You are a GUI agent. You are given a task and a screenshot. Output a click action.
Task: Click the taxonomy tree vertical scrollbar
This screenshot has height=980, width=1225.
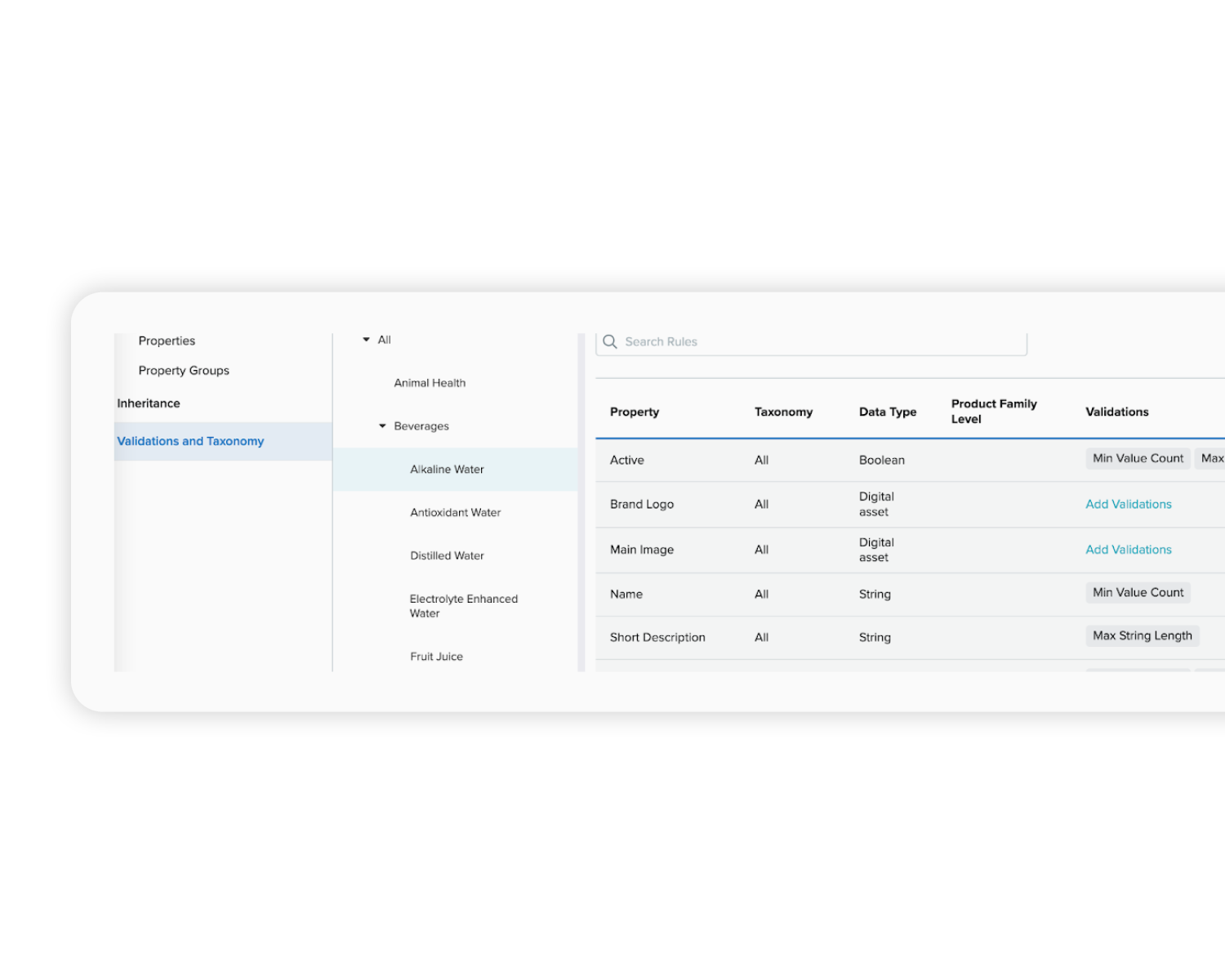[x=581, y=502]
